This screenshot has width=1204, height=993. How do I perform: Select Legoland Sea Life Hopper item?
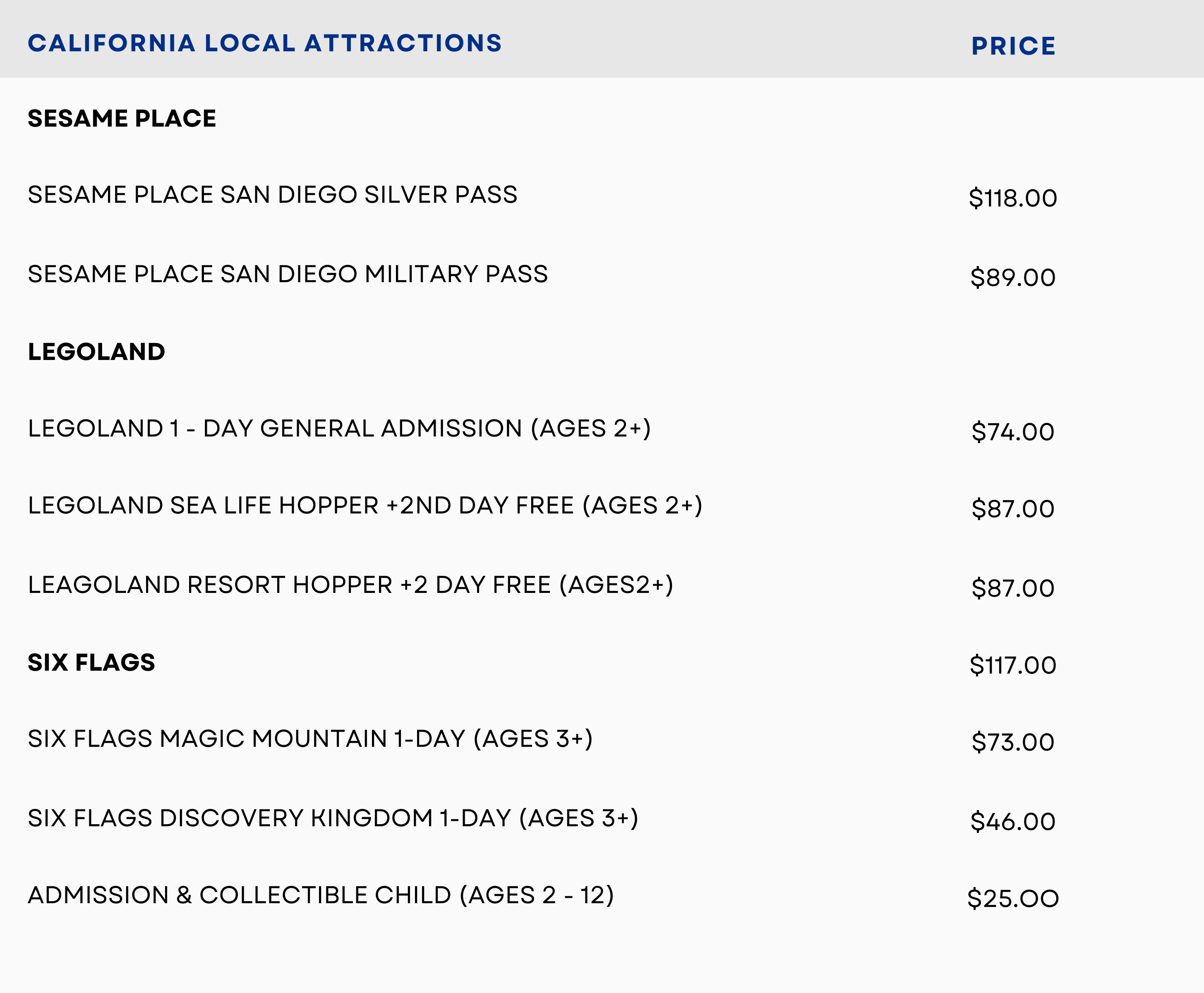(x=365, y=506)
